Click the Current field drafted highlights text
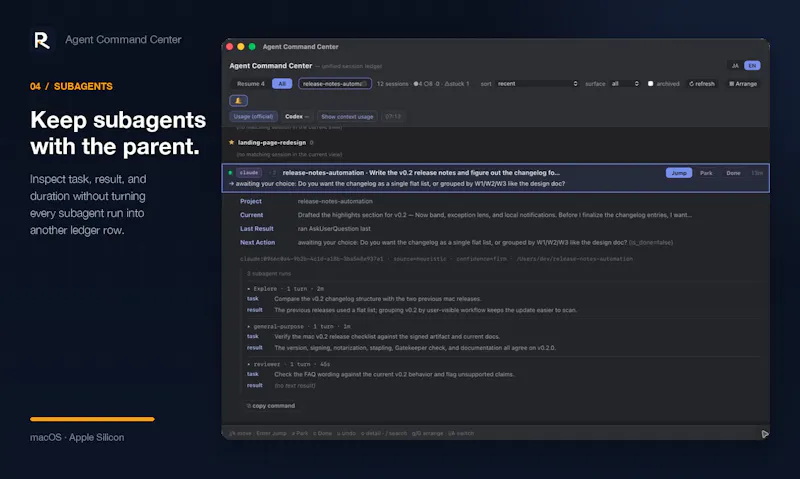 495,215
